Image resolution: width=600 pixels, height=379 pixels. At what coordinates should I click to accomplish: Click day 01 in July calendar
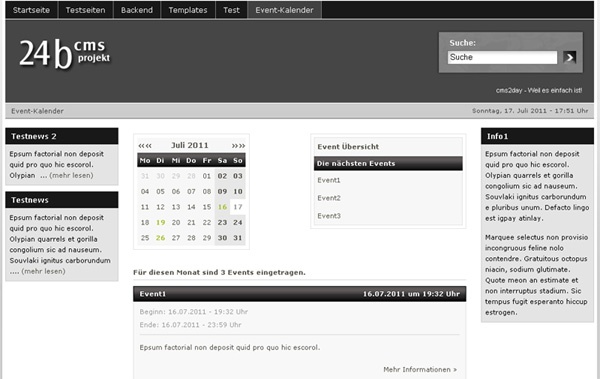tap(207, 176)
